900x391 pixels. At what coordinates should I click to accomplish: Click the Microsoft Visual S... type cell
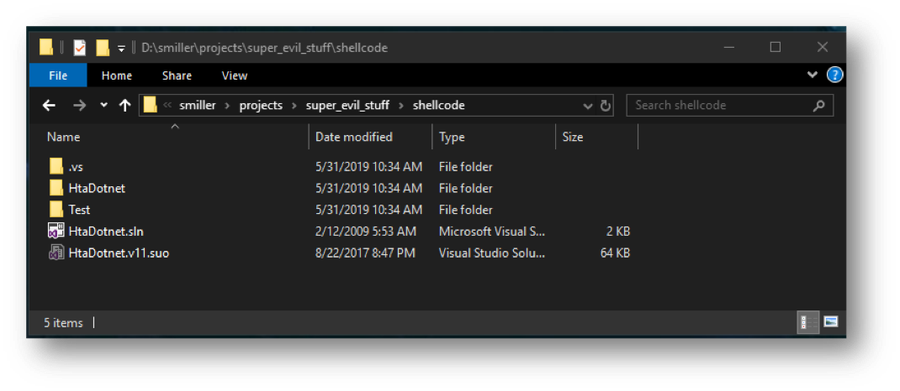(x=492, y=231)
